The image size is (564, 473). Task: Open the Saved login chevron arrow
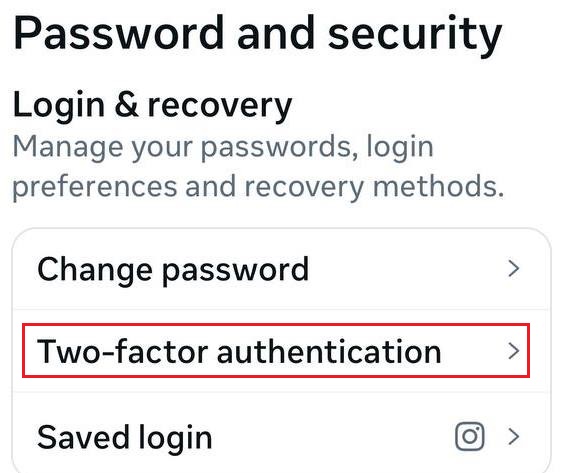click(x=514, y=436)
